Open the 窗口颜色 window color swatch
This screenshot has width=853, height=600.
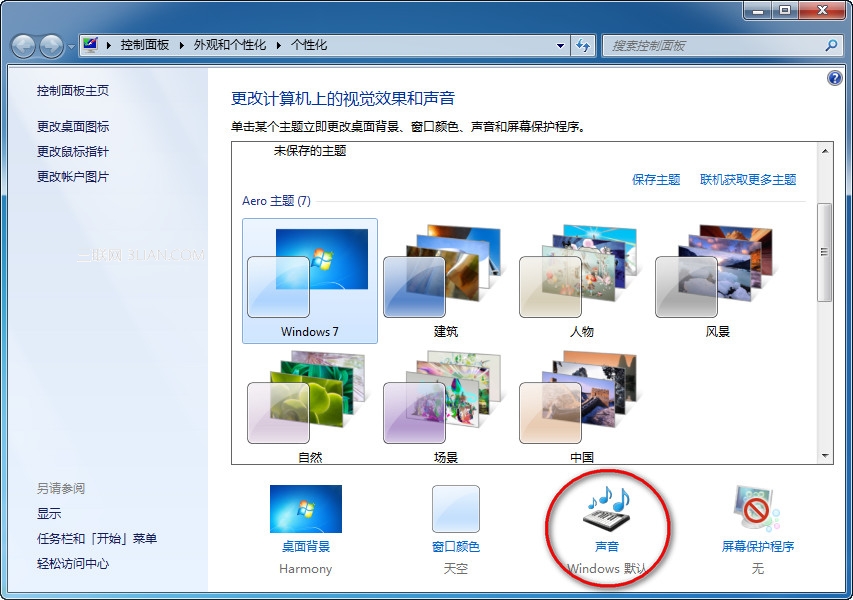click(455, 510)
